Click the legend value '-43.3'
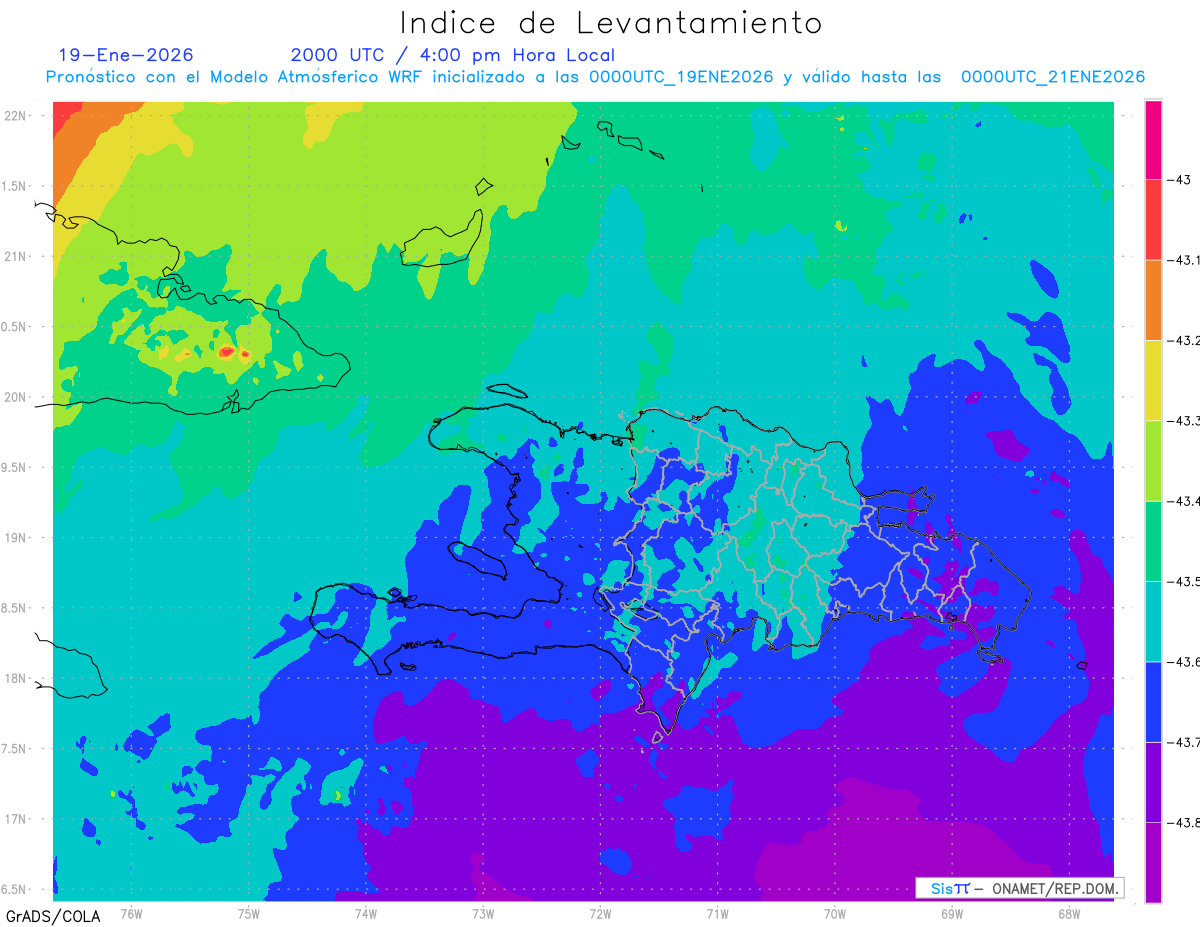The width and height of the screenshot is (1200, 927). [x=1184, y=420]
